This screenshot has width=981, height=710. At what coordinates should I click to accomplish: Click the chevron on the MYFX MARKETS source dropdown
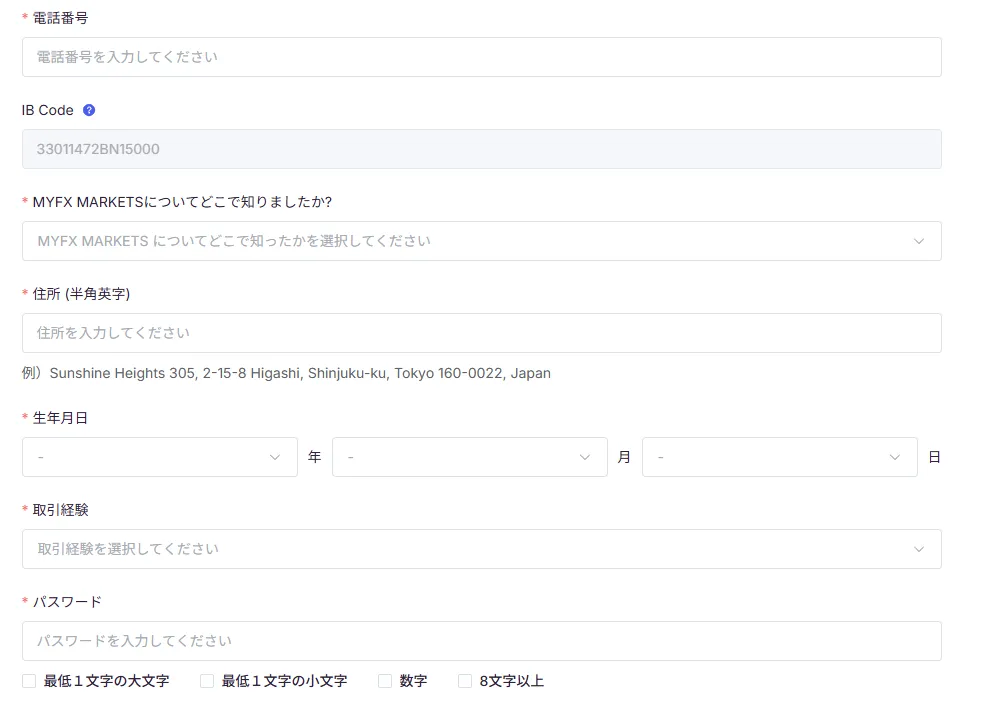click(x=919, y=240)
